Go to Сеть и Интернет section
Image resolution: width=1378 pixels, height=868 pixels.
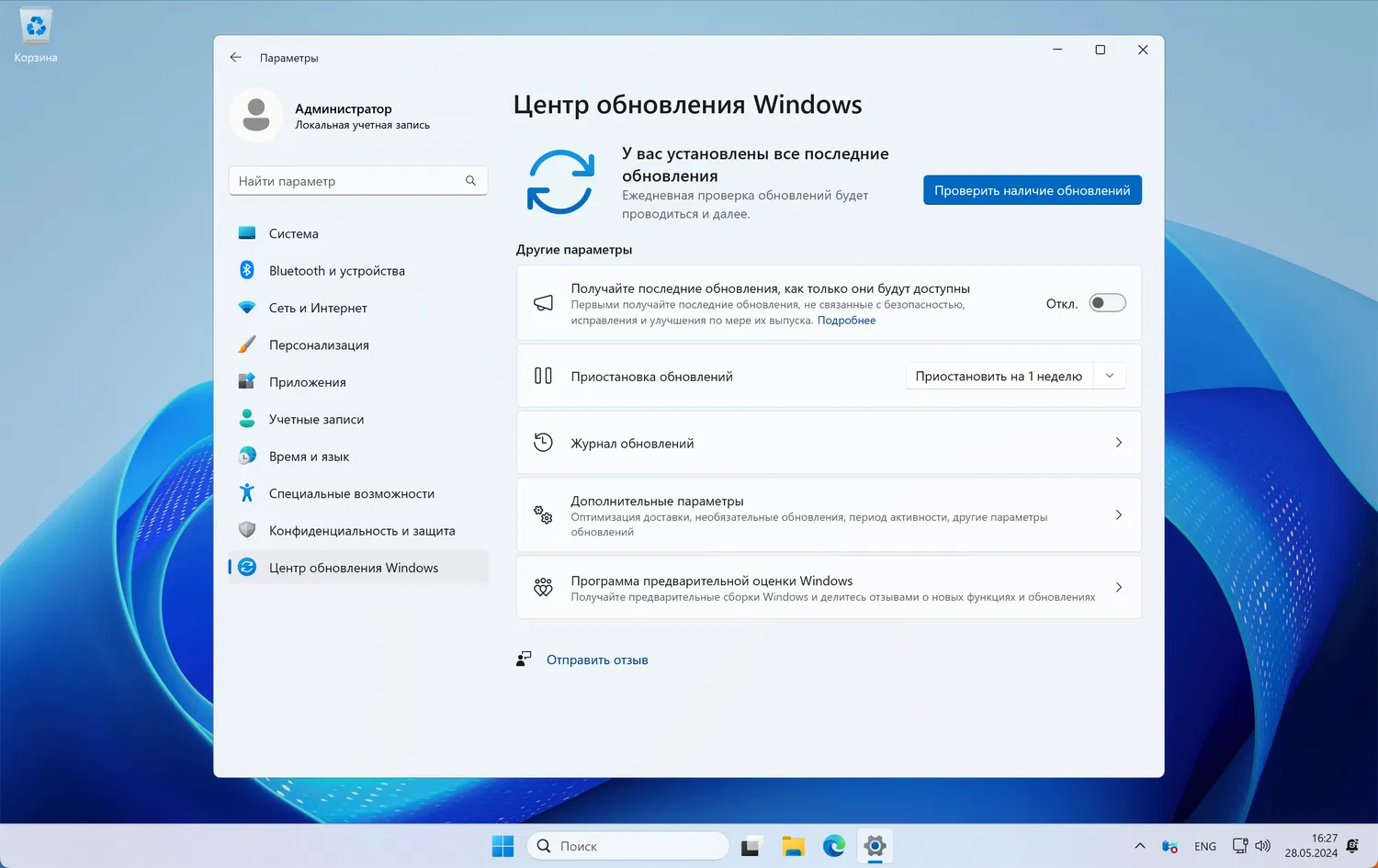coord(358,308)
